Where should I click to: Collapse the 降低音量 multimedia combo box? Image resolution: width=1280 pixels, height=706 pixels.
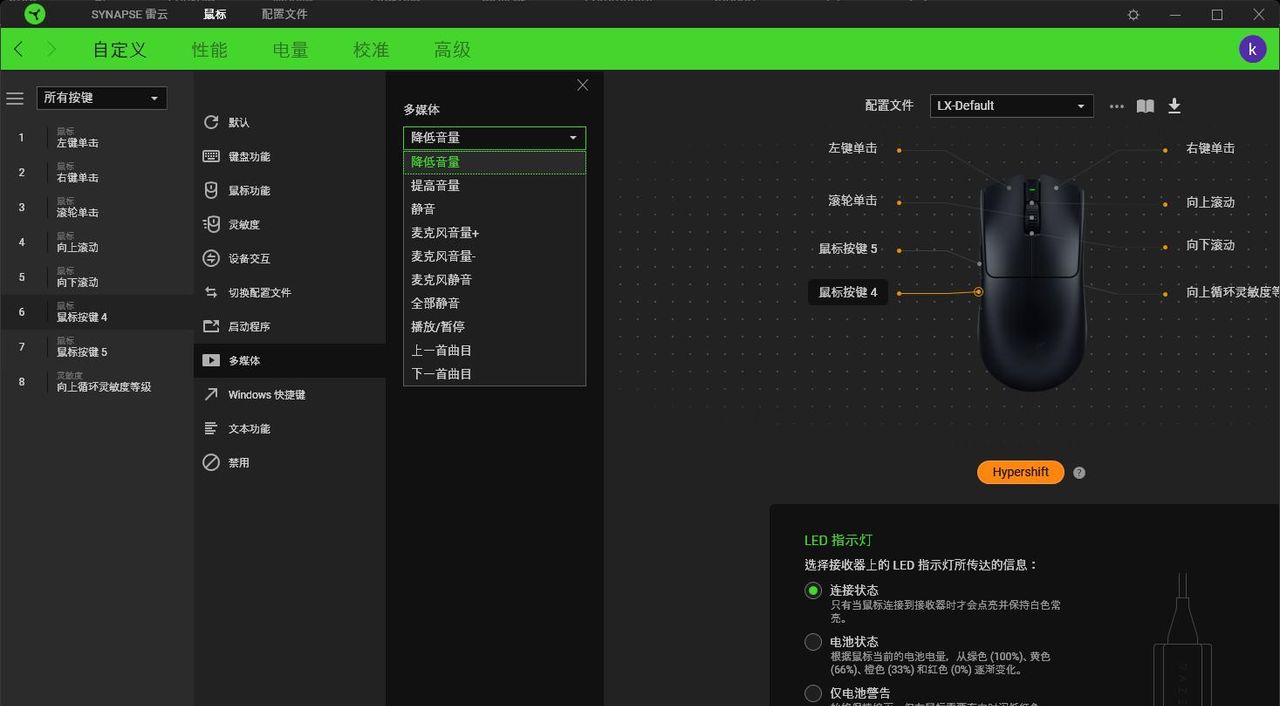point(494,138)
